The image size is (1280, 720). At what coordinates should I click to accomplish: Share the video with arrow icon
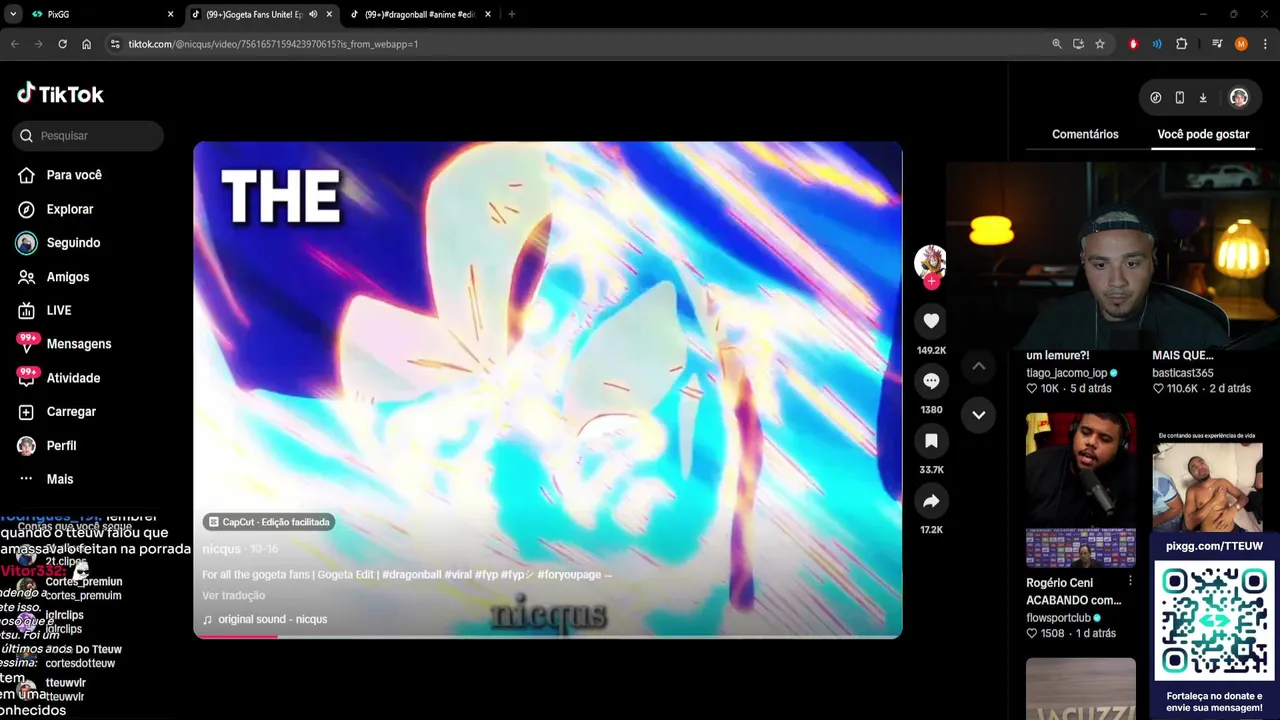931,501
